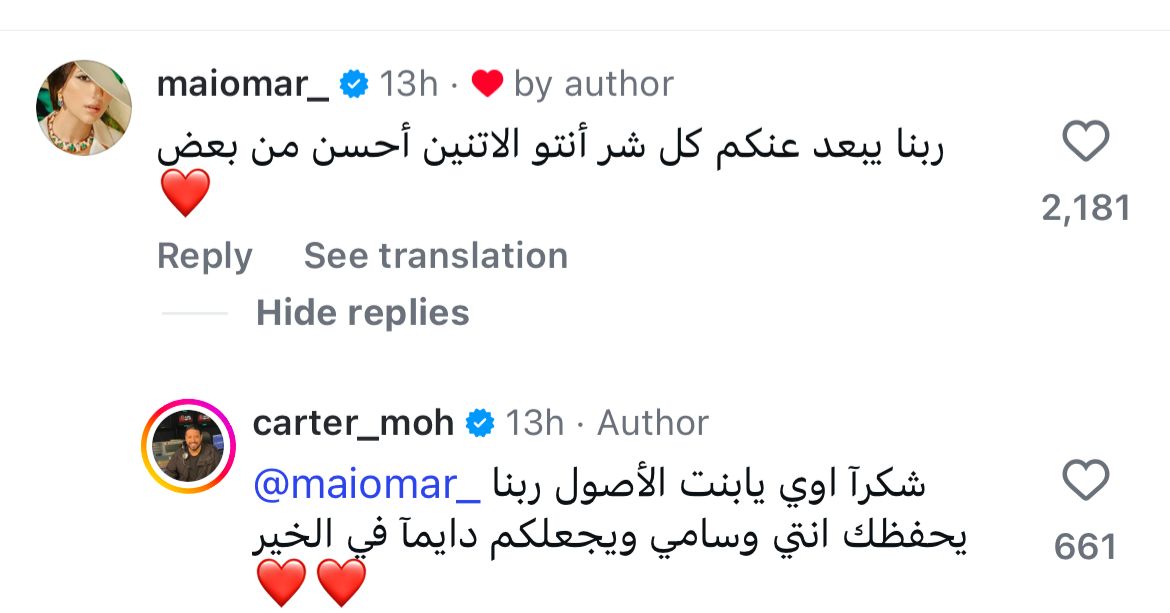Image resolution: width=1170 pixels, height=613 pixels.
Task: View the 2,181 likes list
Action: [x=1085, y=208]
